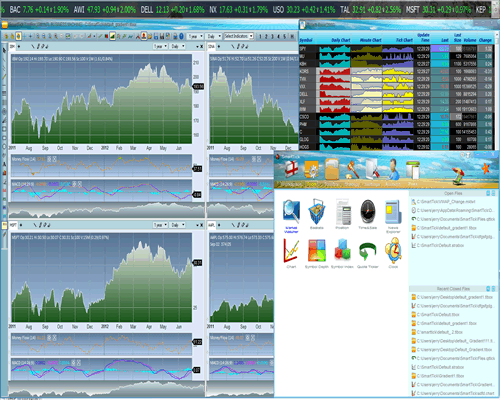Switch to the Files tab in launcher
The width and height of the screenshot is (500, 400).
413,184
